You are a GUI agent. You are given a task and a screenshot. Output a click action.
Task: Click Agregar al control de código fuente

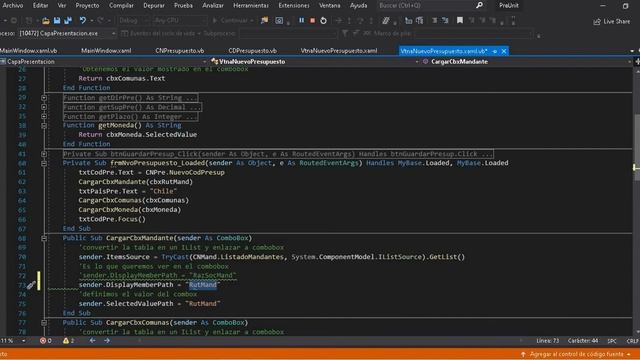[x=576, y=354]
